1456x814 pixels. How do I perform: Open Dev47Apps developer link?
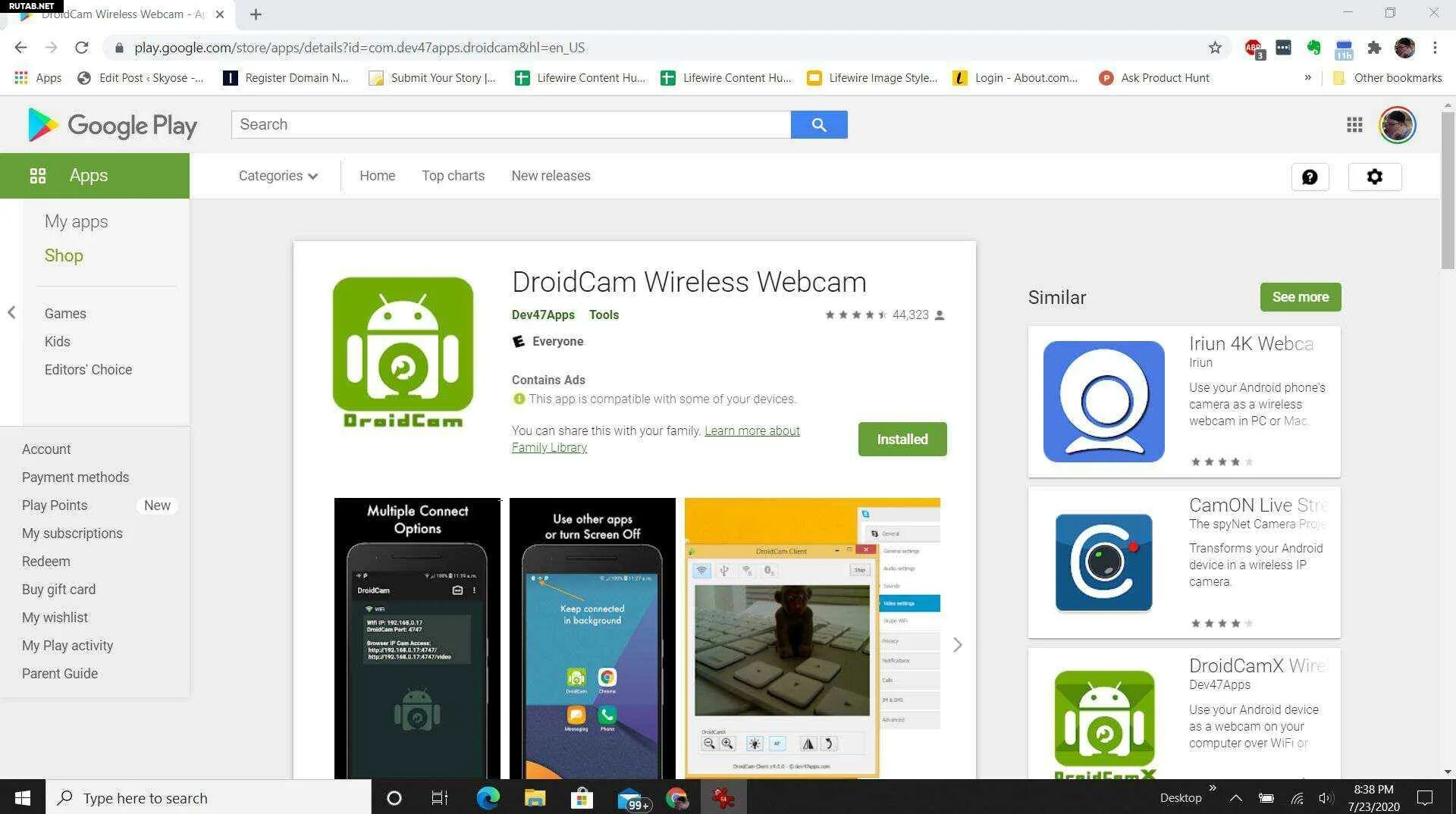pyautogui.click(x=543, y=315)
